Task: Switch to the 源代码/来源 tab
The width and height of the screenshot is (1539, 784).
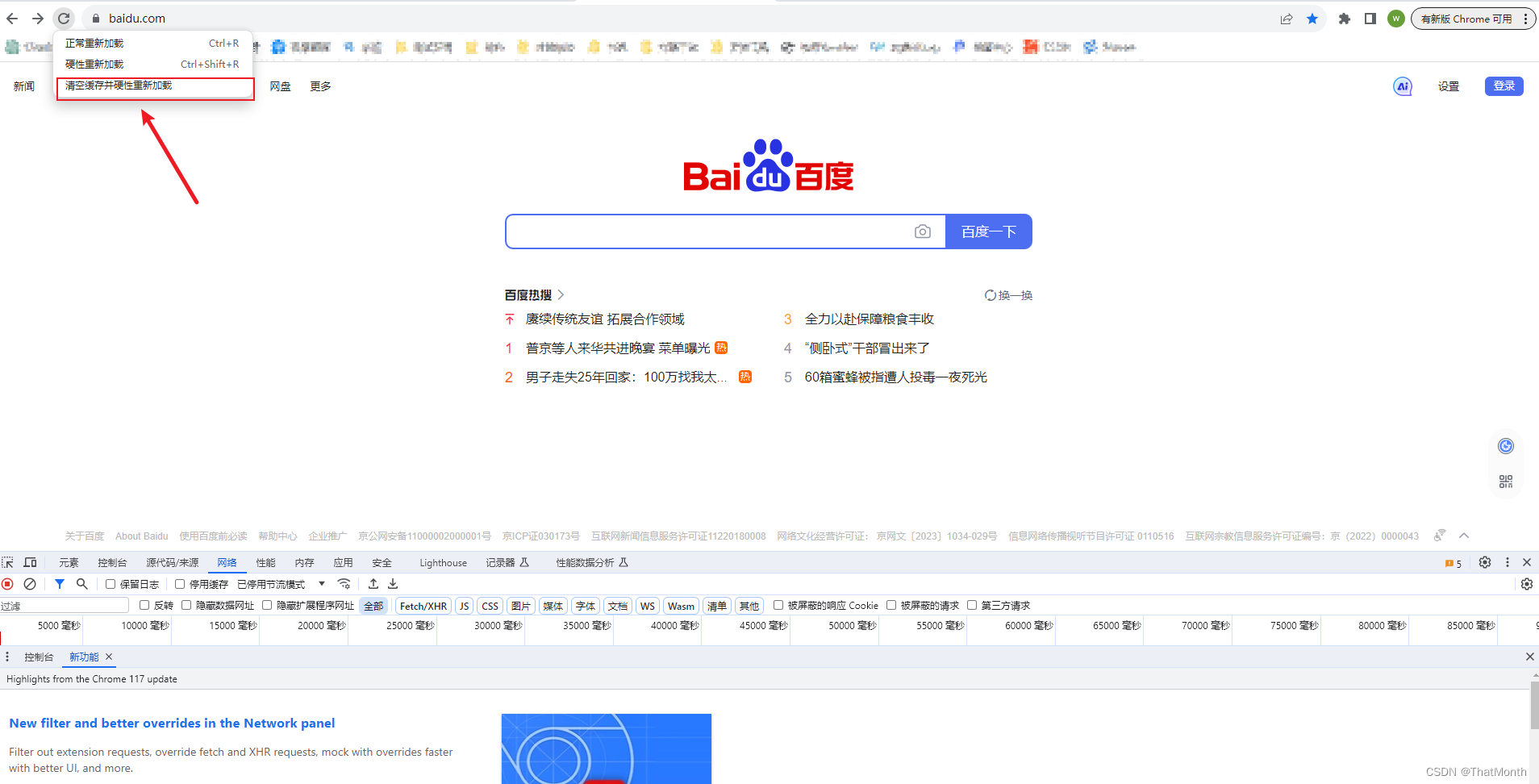Action: (172, 563)
